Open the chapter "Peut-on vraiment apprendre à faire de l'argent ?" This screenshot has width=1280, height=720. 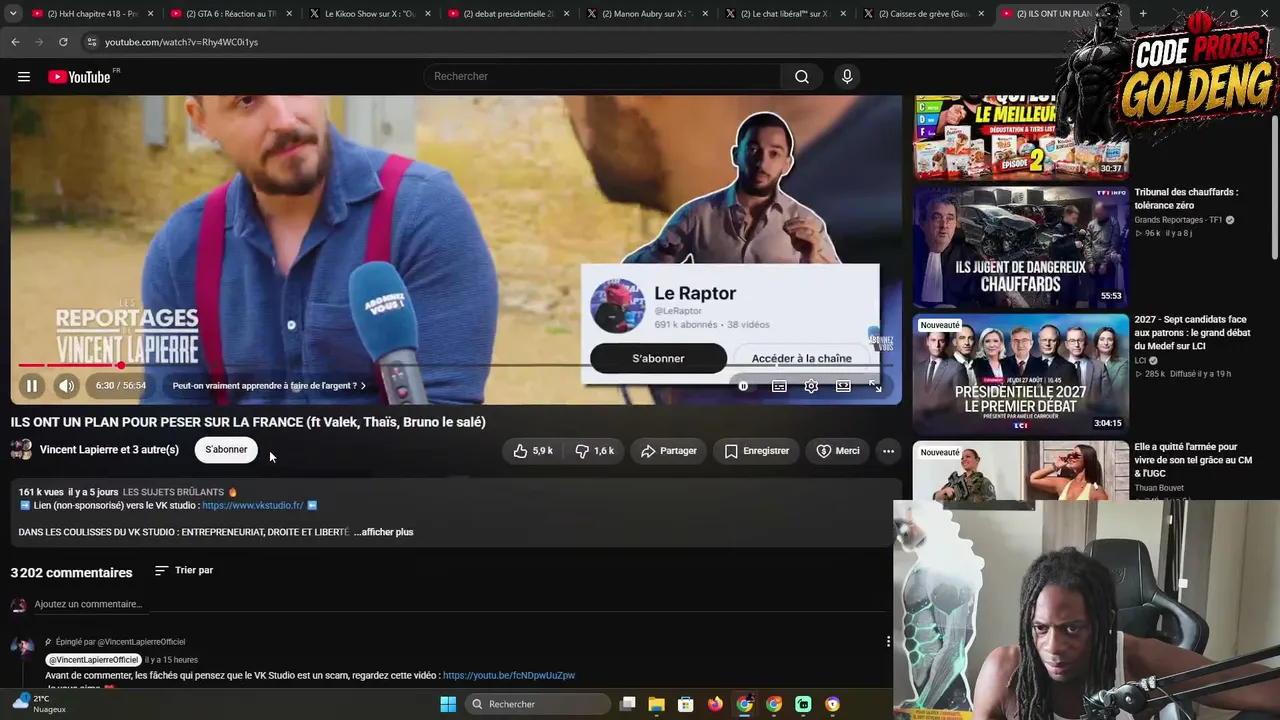(269, 386)
